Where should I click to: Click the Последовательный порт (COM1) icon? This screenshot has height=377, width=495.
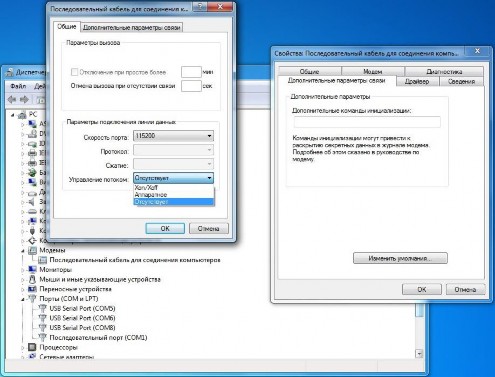(x=42, y=337)
